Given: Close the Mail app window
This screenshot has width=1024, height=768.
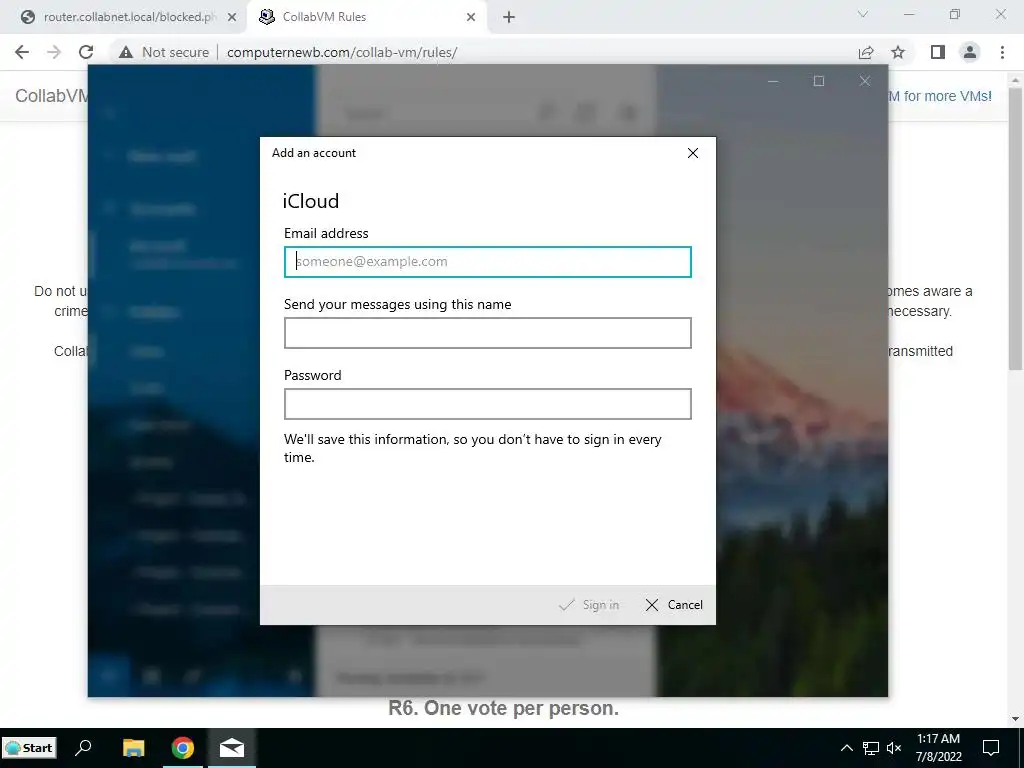Looking at the screenshot, I should 865,81.
